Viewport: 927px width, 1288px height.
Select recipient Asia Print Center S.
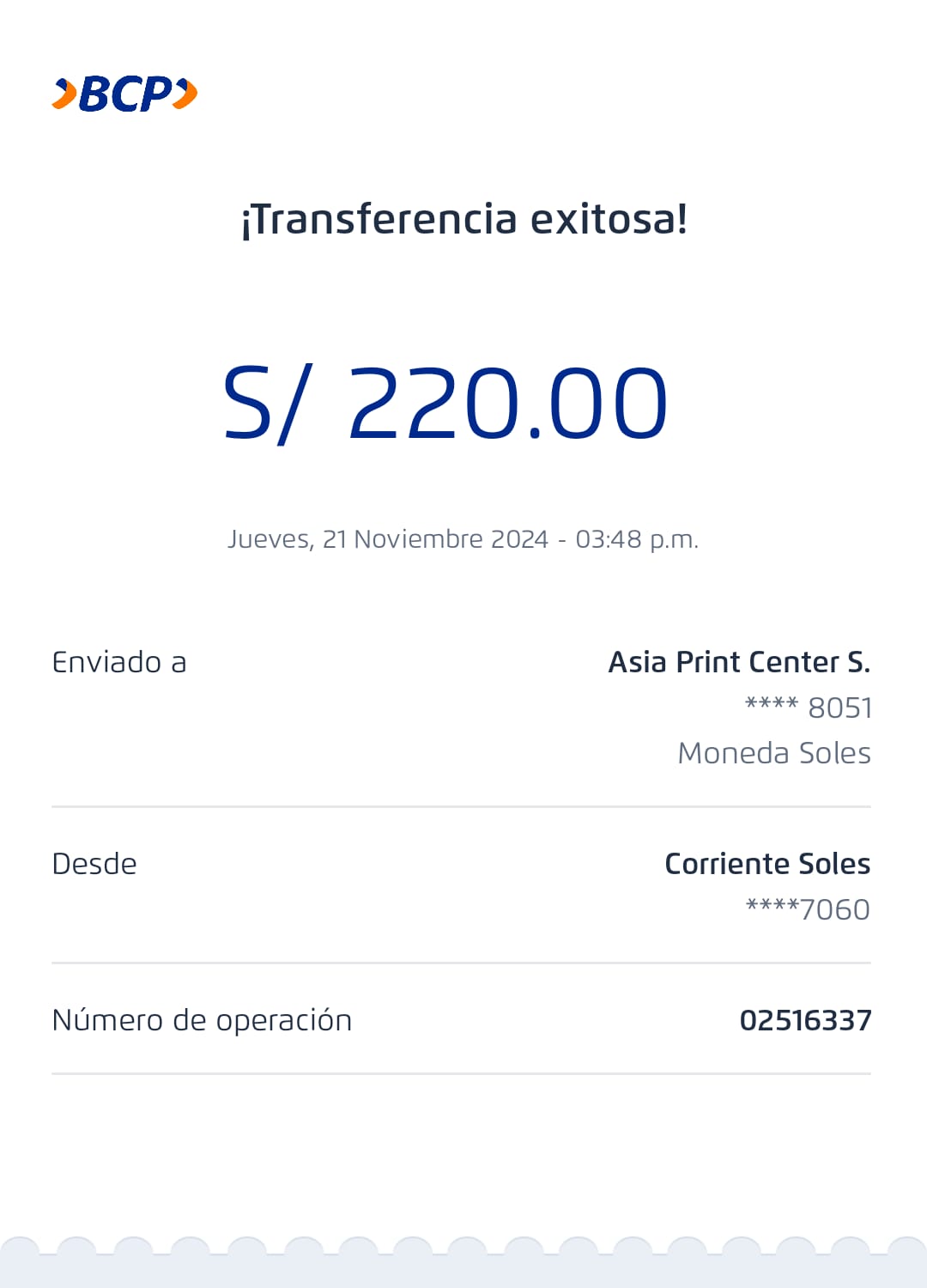coord(739,662)
